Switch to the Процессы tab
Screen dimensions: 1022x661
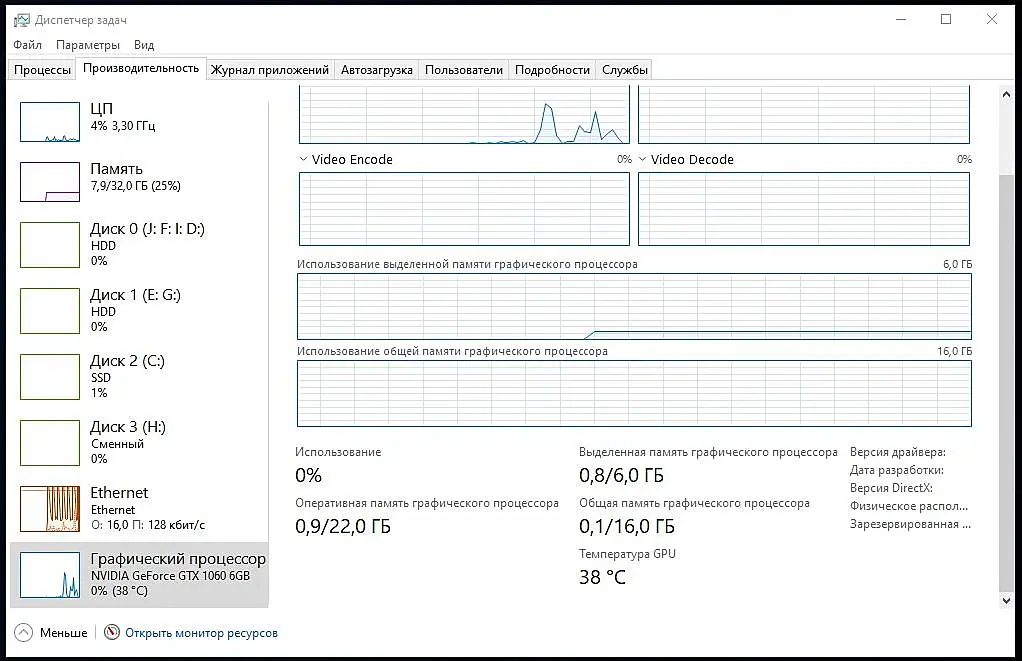point(42,70)
